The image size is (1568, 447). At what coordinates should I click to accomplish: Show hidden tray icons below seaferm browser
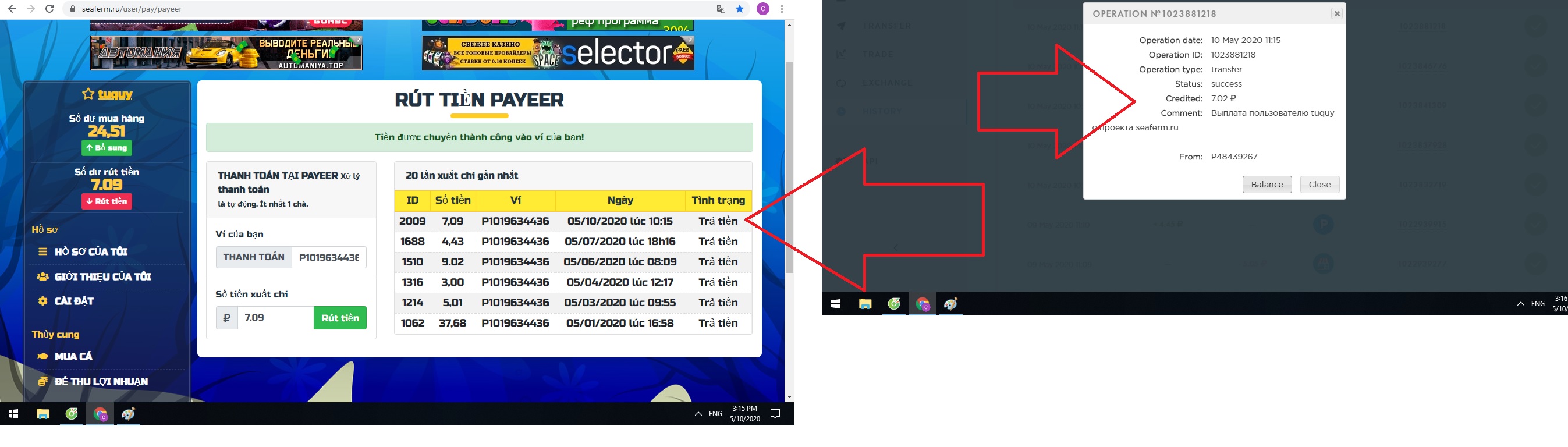pyautogui.click(x=698, y=414)
